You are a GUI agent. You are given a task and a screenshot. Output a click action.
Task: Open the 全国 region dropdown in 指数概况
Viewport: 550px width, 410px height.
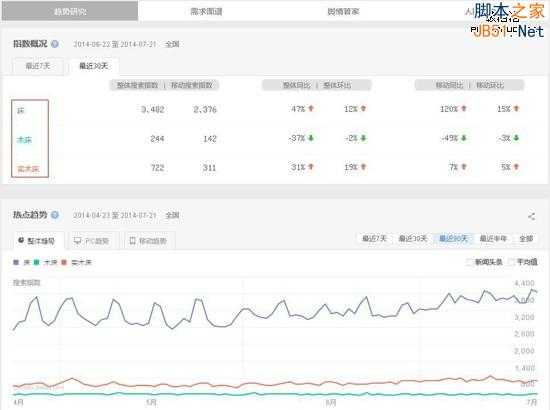click(172, 44)
